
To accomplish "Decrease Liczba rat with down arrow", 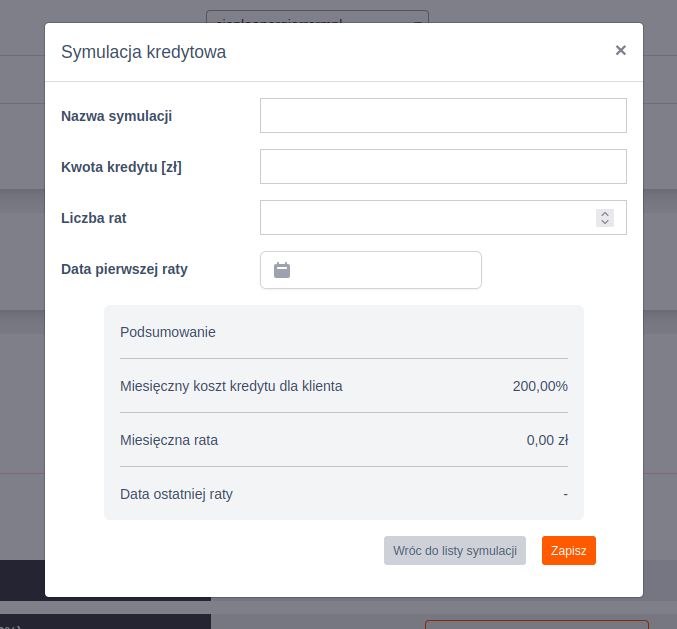I will tap(604, 222).
